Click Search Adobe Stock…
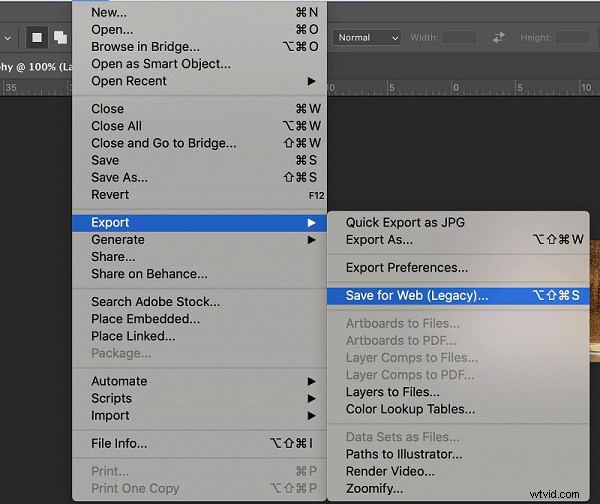Image resolution: width=600 pixels, height=504 pixels. 155,302
